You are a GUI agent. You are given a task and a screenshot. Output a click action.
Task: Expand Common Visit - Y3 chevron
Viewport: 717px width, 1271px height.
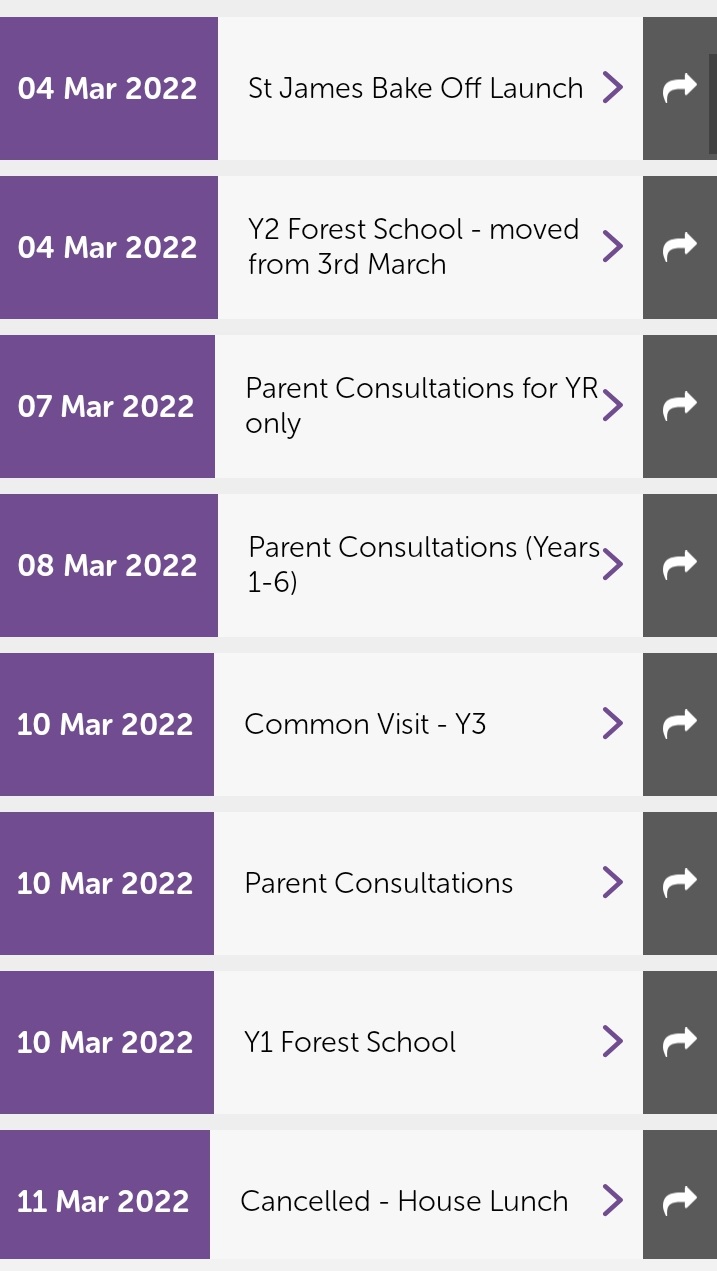[x=613, y=723]
